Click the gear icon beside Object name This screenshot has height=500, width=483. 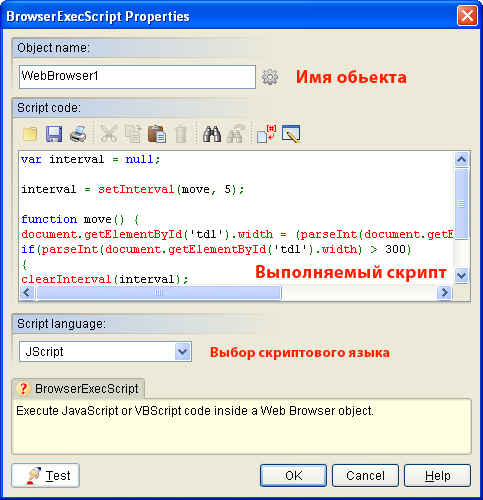tap(270, 77)
